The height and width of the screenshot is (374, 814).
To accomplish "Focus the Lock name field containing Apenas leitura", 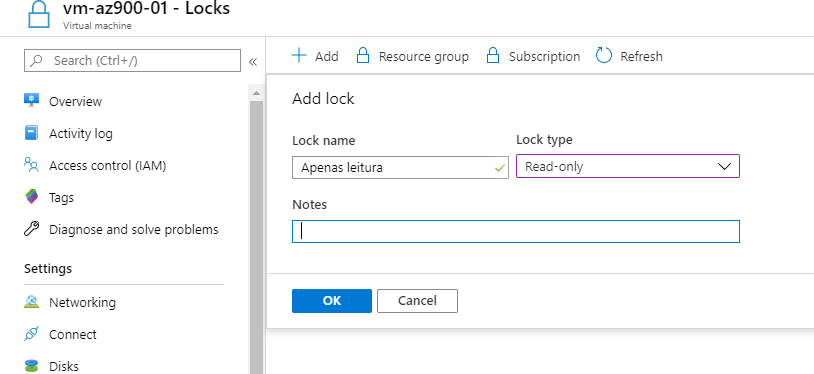I will coord(400,168).
